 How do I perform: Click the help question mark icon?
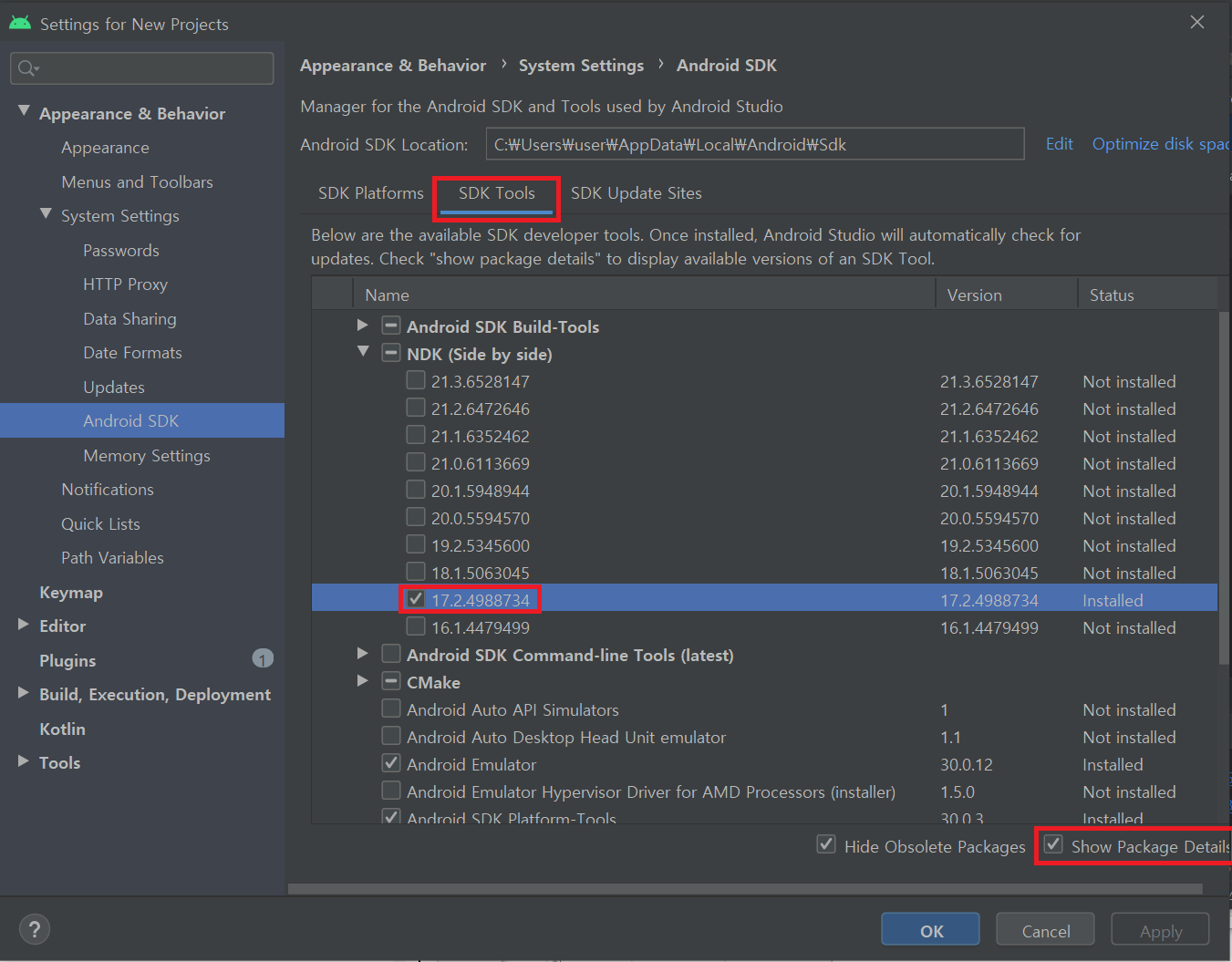tap(35, 929)
